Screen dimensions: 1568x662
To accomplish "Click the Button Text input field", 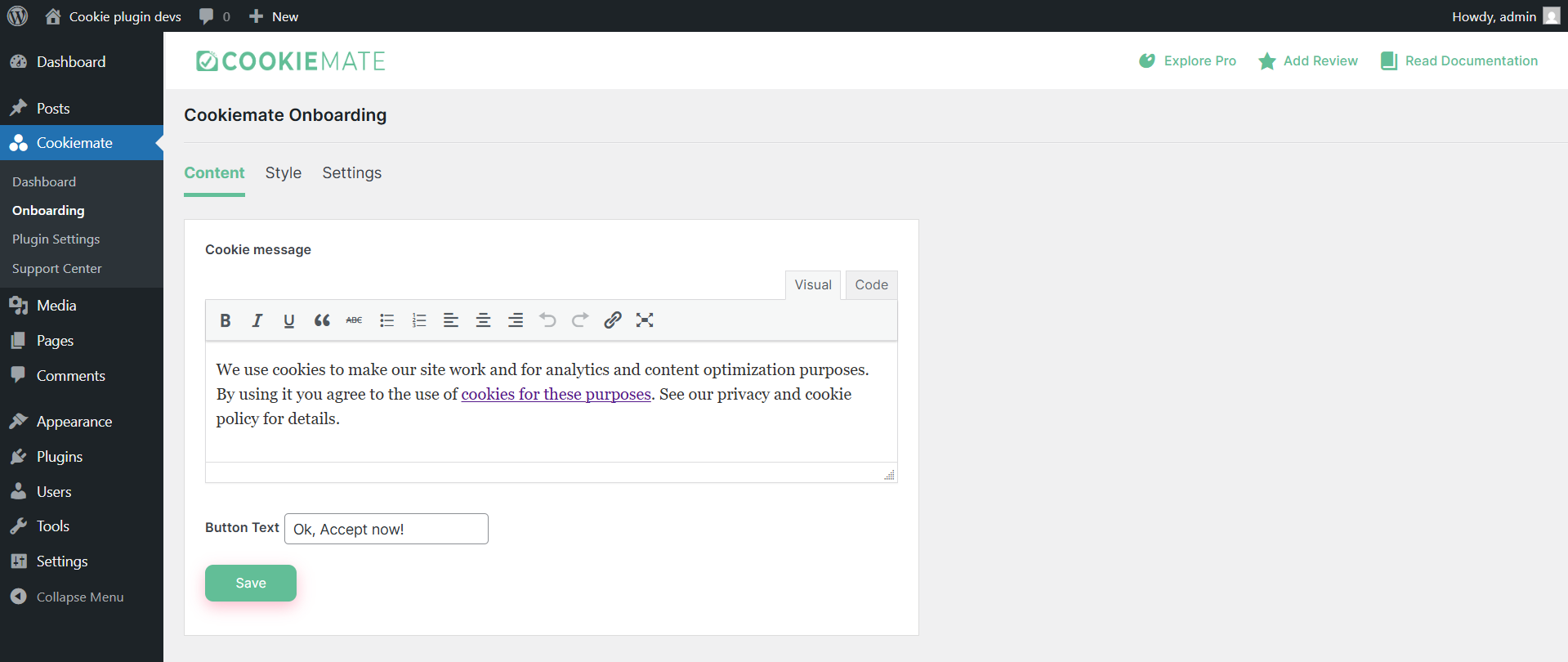I will (386, 529).
